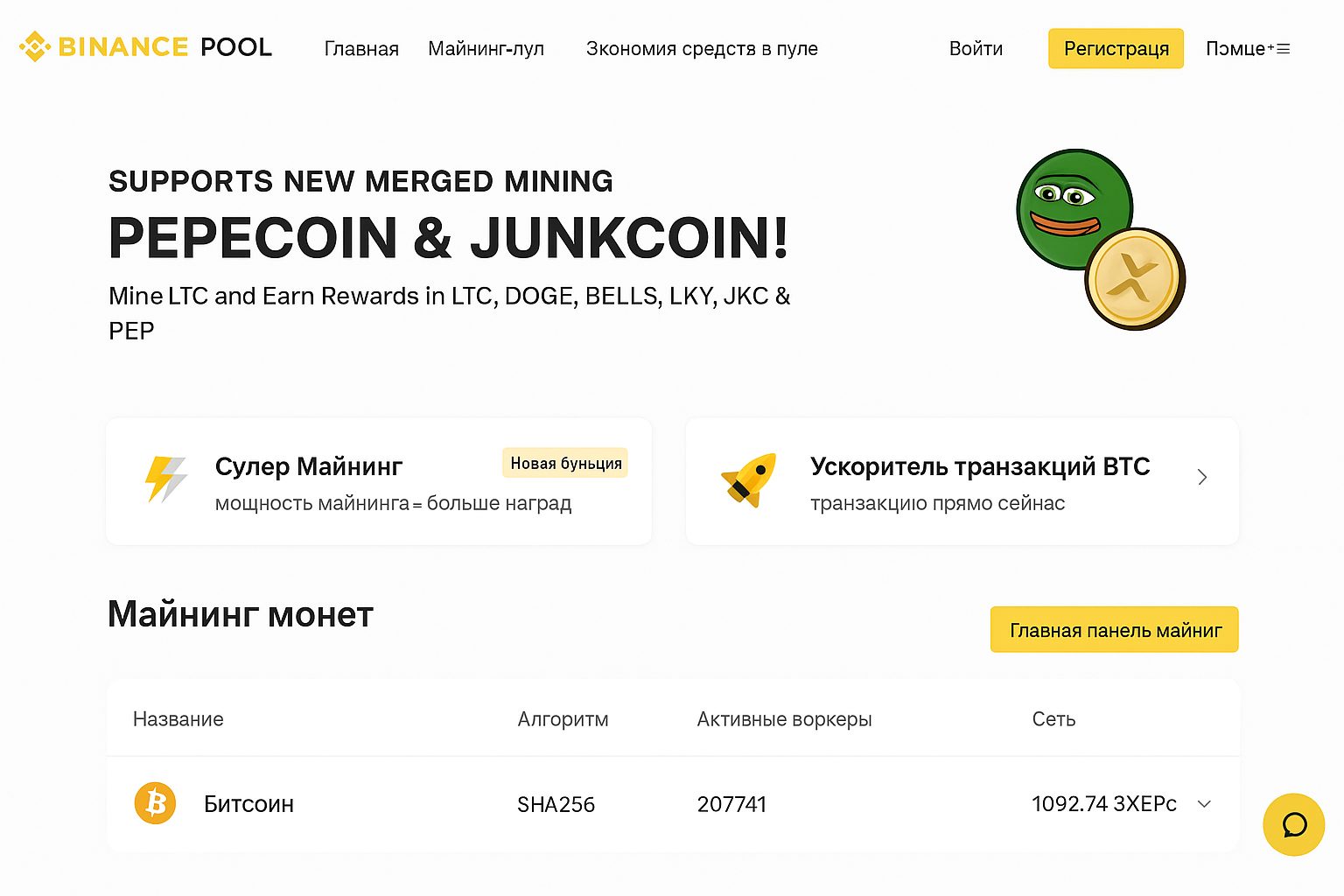
Task: Open the Майнинг-пул menu item
Action: click(x=486, y=49)
